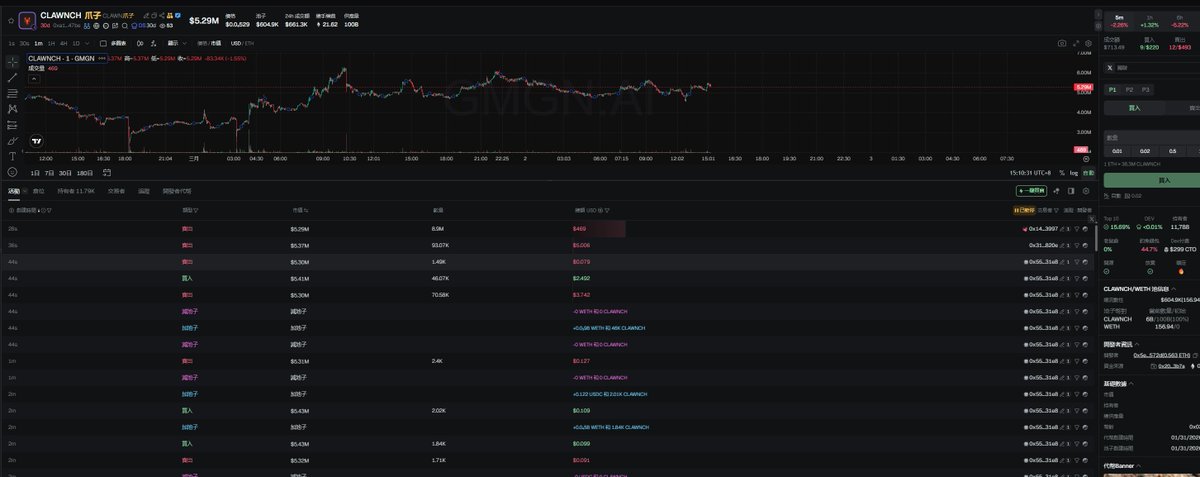Viewport: 1200px width, 477px height.
Task: Select the pattern drawing tool
Action: pyautogui.click(x=11, y=109)
